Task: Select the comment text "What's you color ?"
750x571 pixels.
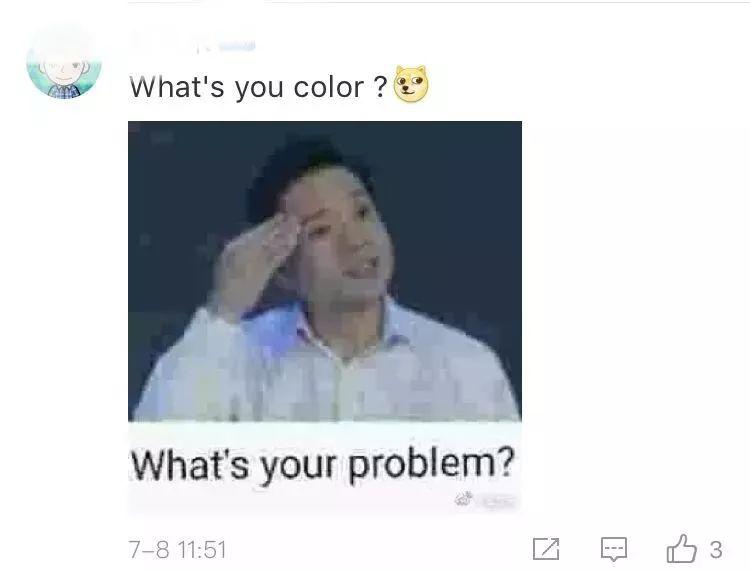Action: tap(258, 87)
